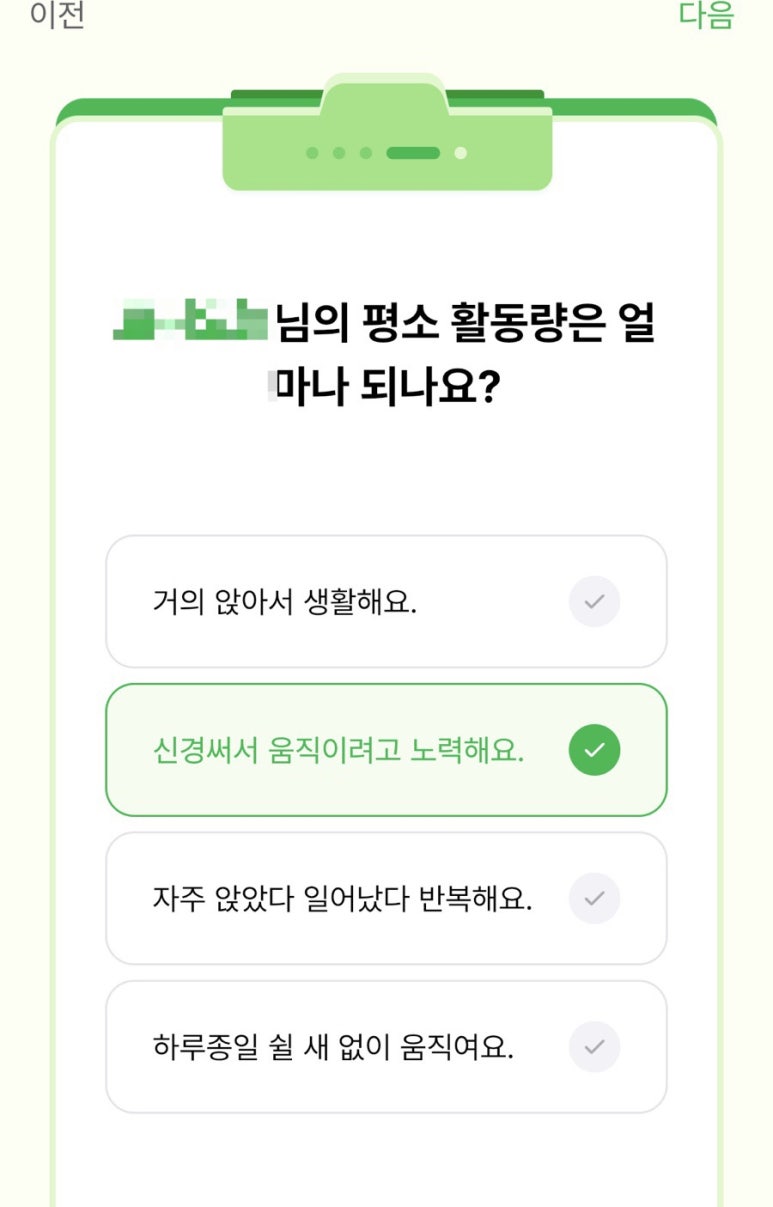Select the option 자주 앉았다 일어났다 반복해요.
The width and height of the screenshot is (773, 1207).
pyautogui.click(x=386, y=898)
